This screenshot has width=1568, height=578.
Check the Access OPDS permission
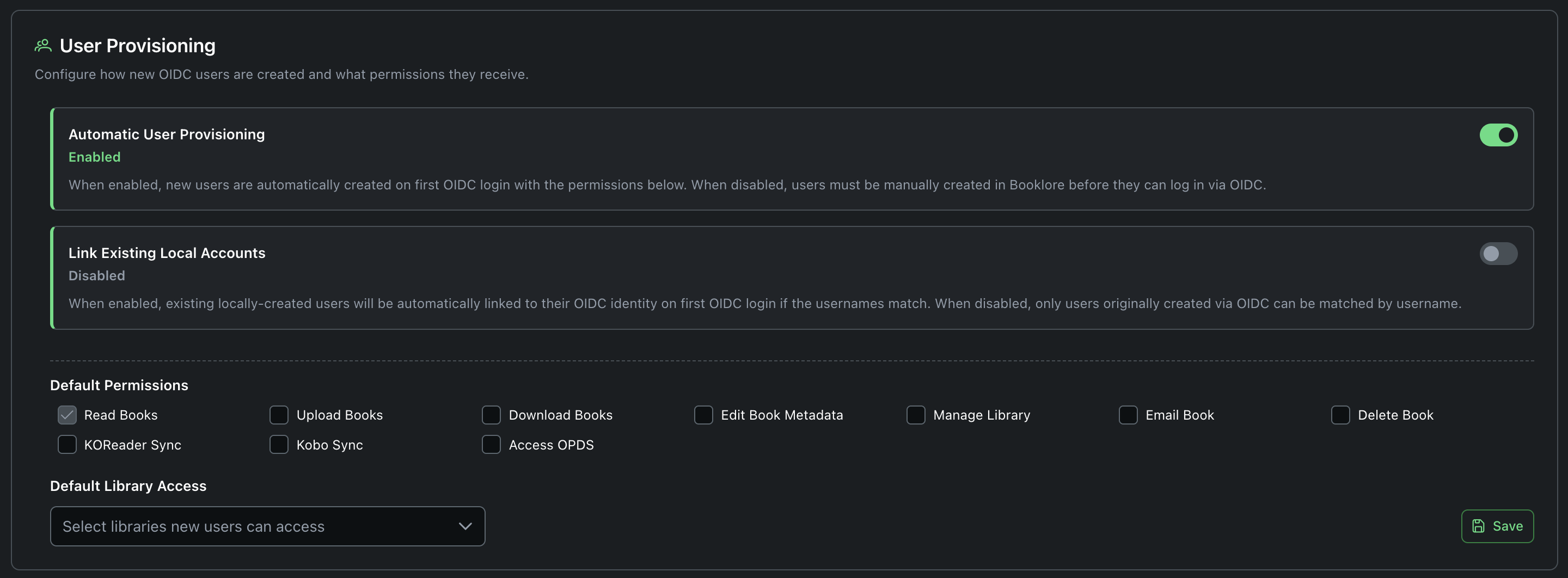click(x=491, y=444)
